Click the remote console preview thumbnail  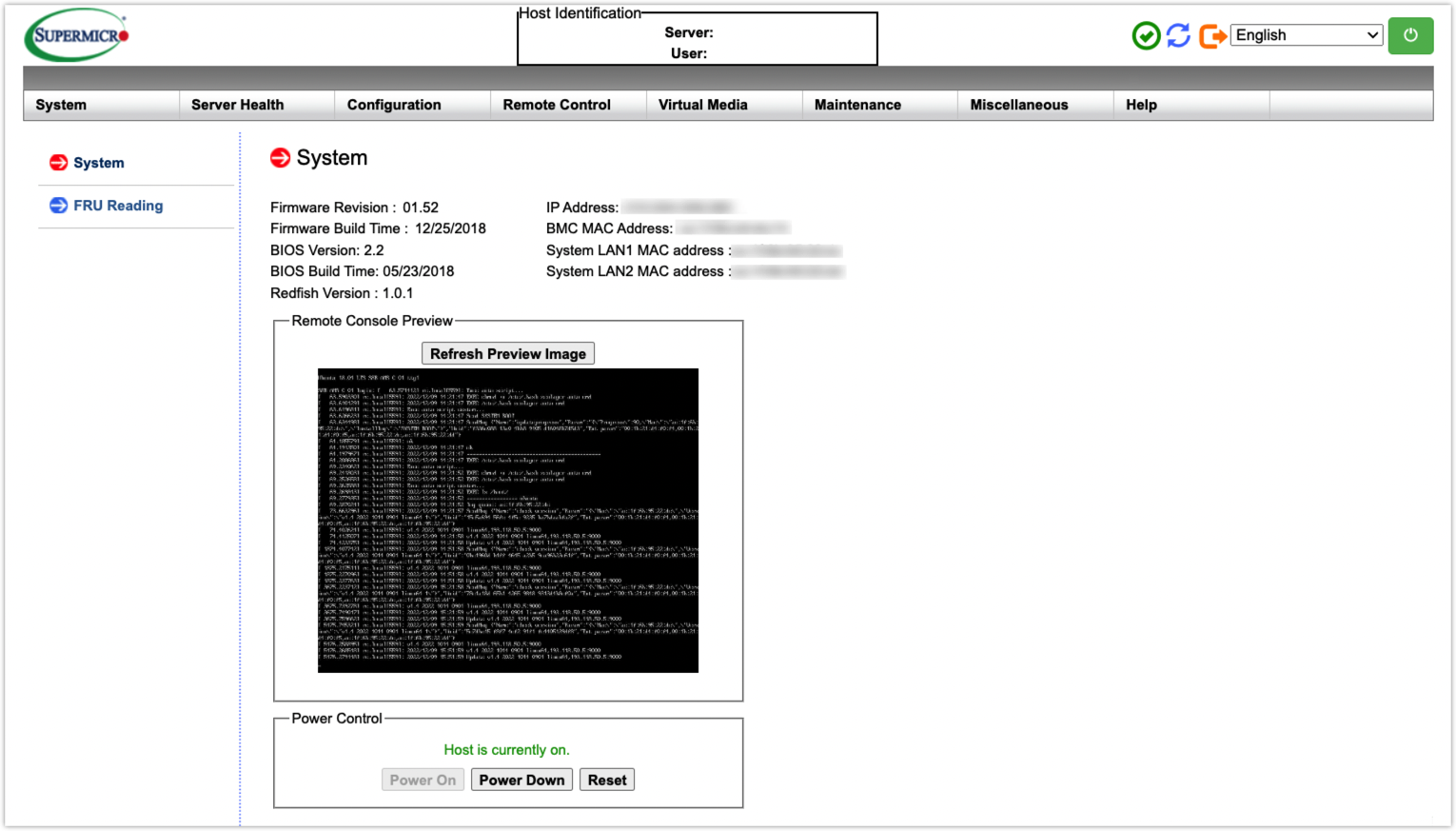click(507, 520)
